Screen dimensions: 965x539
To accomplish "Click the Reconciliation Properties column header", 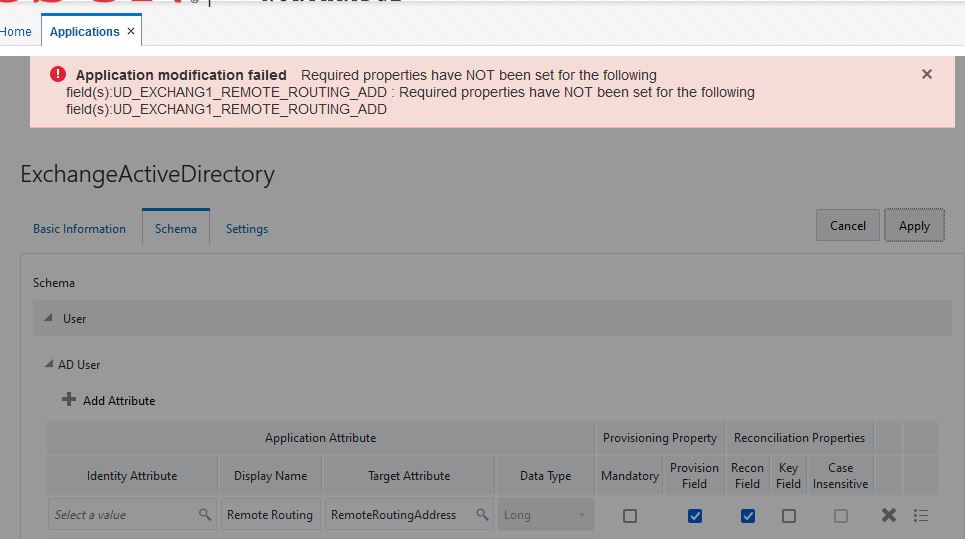I will click(799, 437).
